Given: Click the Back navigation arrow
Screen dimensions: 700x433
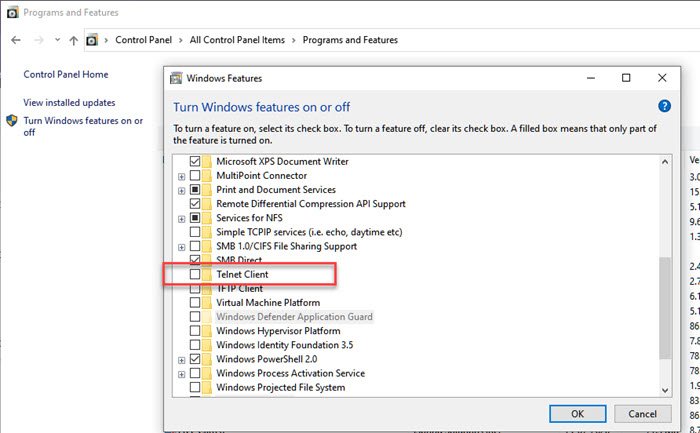Looking at the screenshot, I should 16,40.
